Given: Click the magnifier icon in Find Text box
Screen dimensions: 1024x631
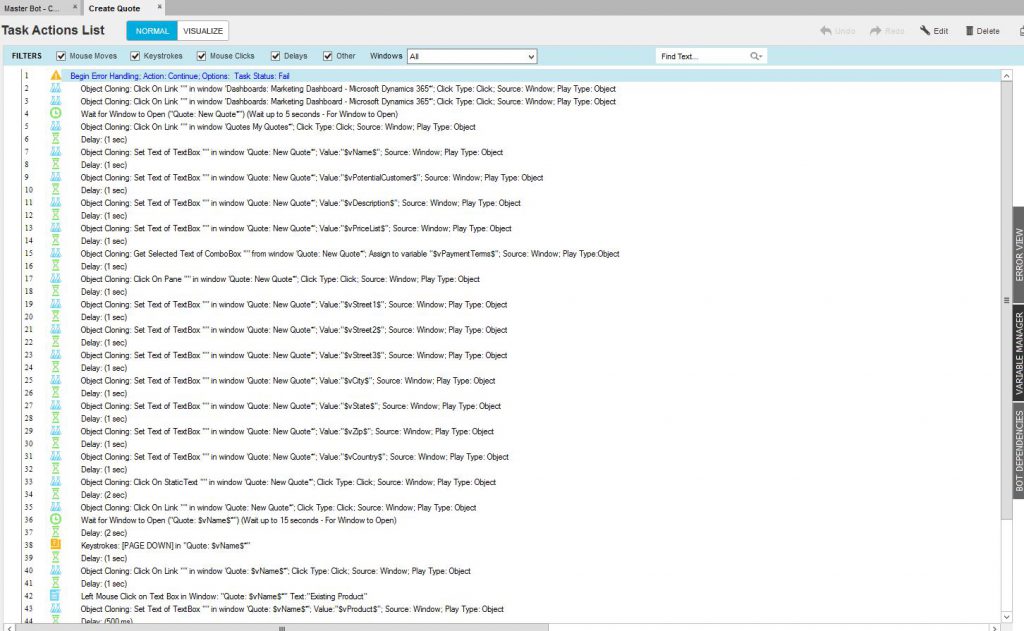Looking at the screenshot, I should click(x=756, y=57).
